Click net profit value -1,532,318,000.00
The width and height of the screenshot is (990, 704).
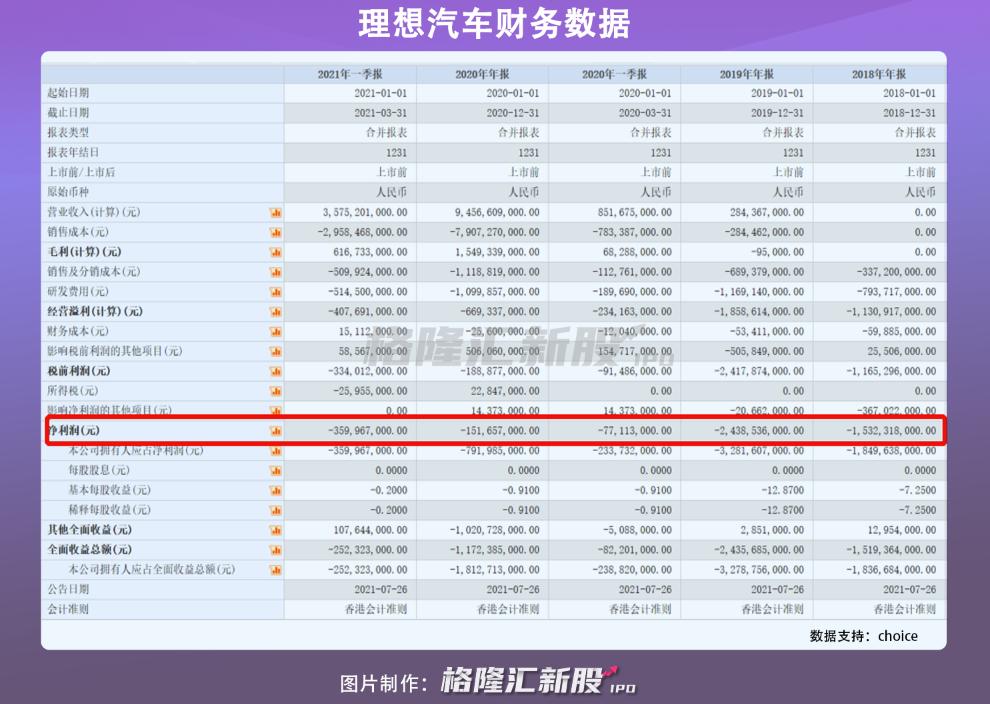click(x=891, y=431)
